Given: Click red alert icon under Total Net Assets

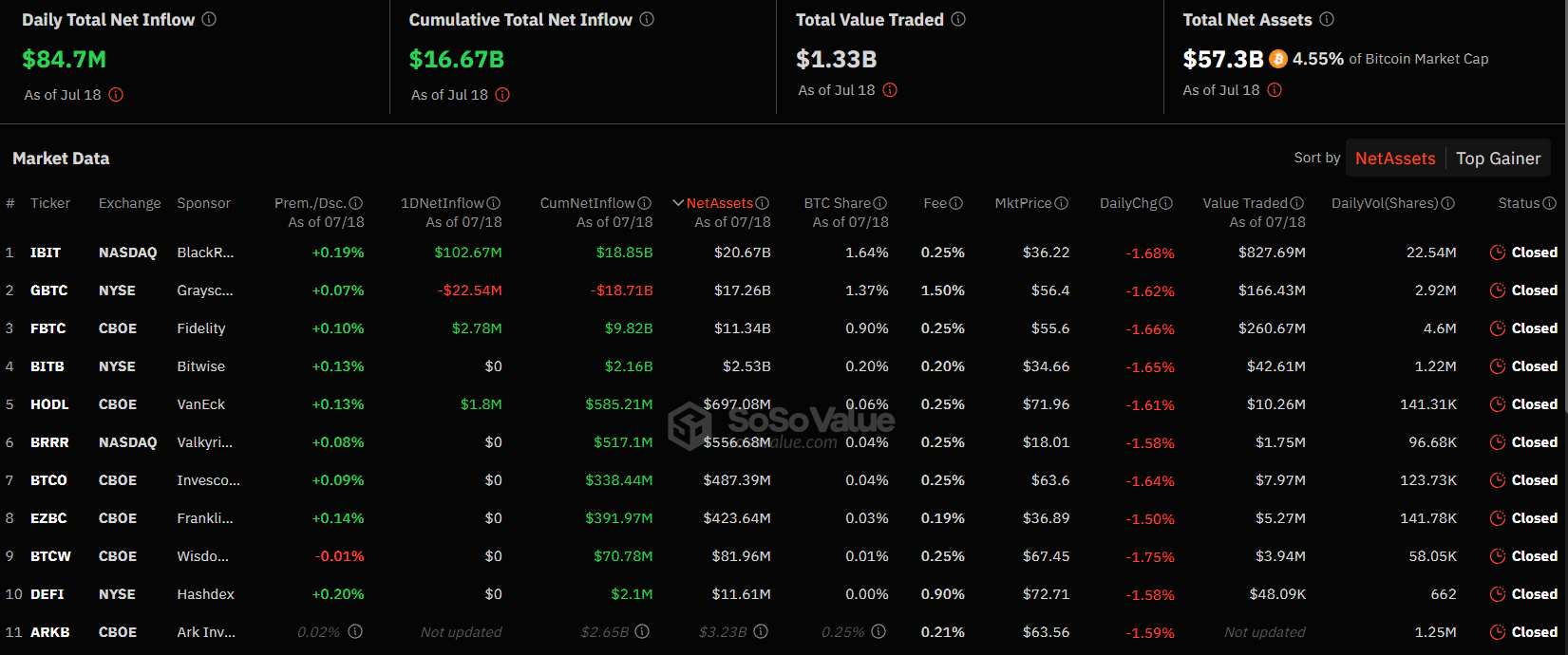Looking at the screenshot, I should point(1275,90).
